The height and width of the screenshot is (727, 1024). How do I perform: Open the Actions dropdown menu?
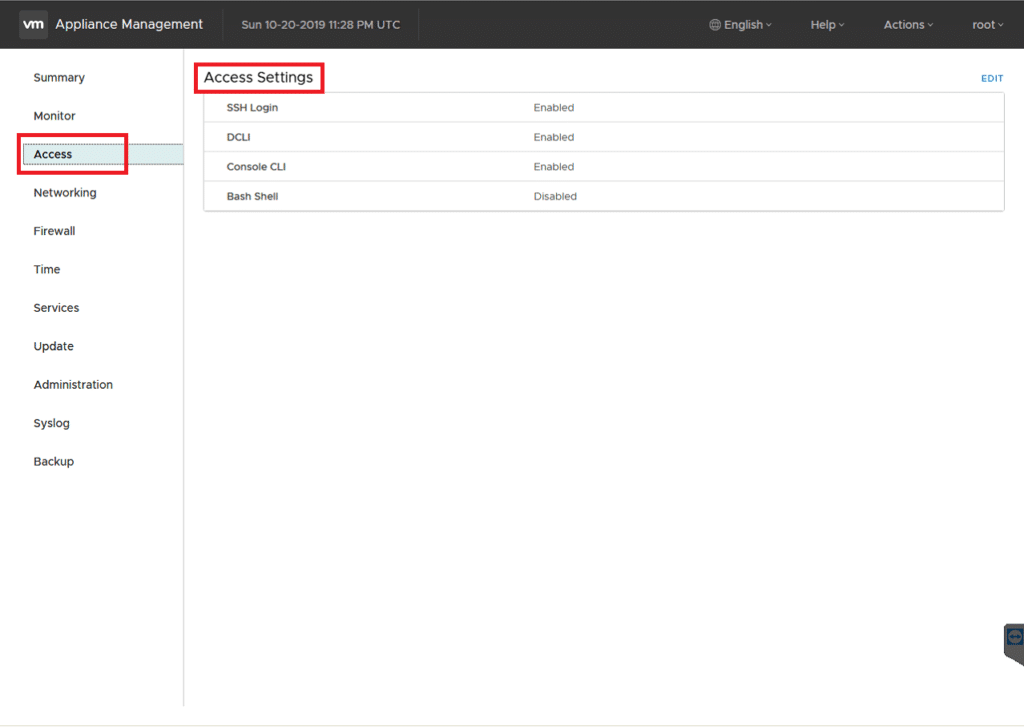(x=908, y=25)
